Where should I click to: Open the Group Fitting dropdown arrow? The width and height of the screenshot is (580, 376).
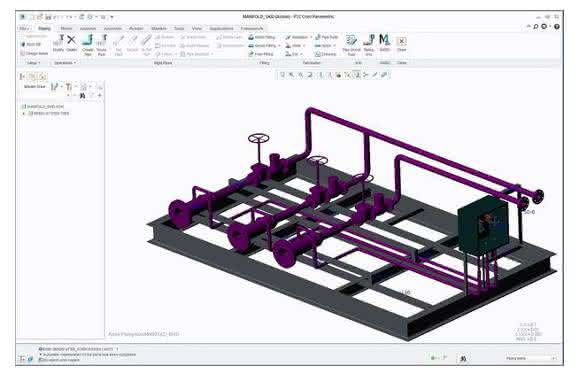tap(279, 46)
